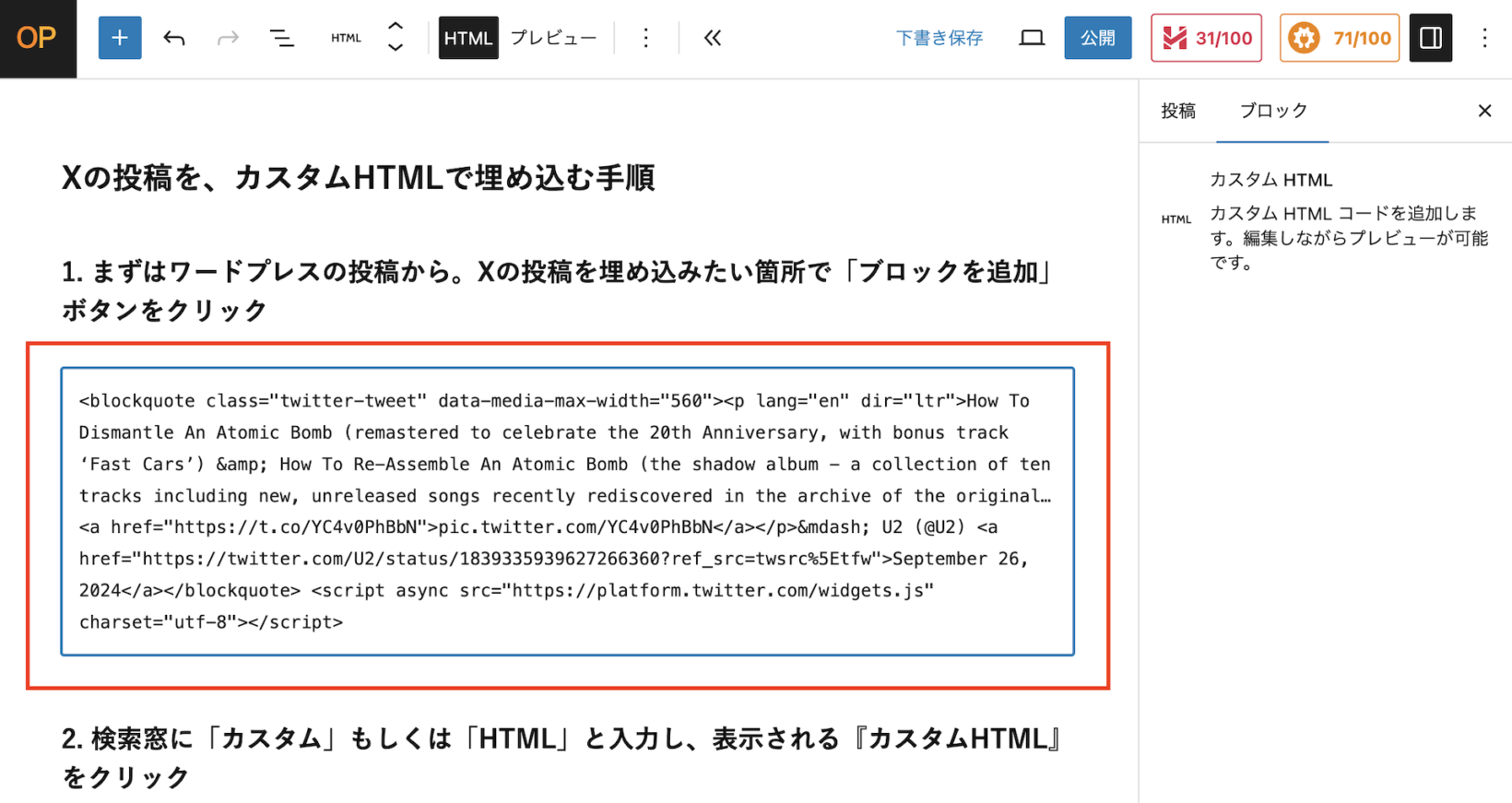Open the 31/100 SEO score badge

(1206, 38)
